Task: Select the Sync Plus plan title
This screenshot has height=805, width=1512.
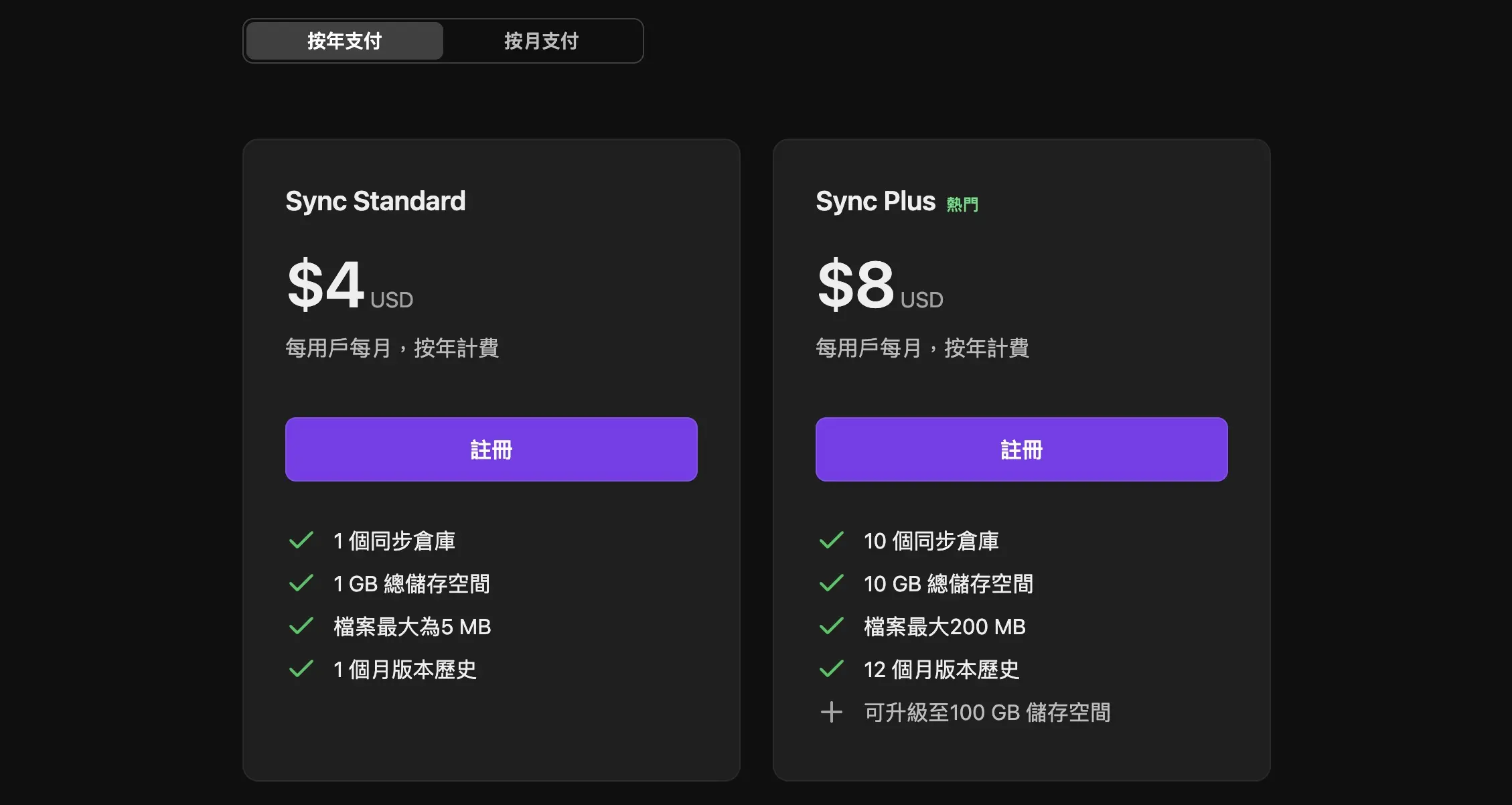Action: point(877,201)
